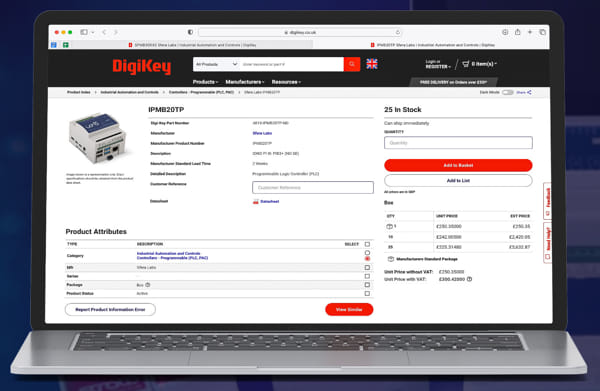Click the blue favorites bar icon

pos(54,45)
